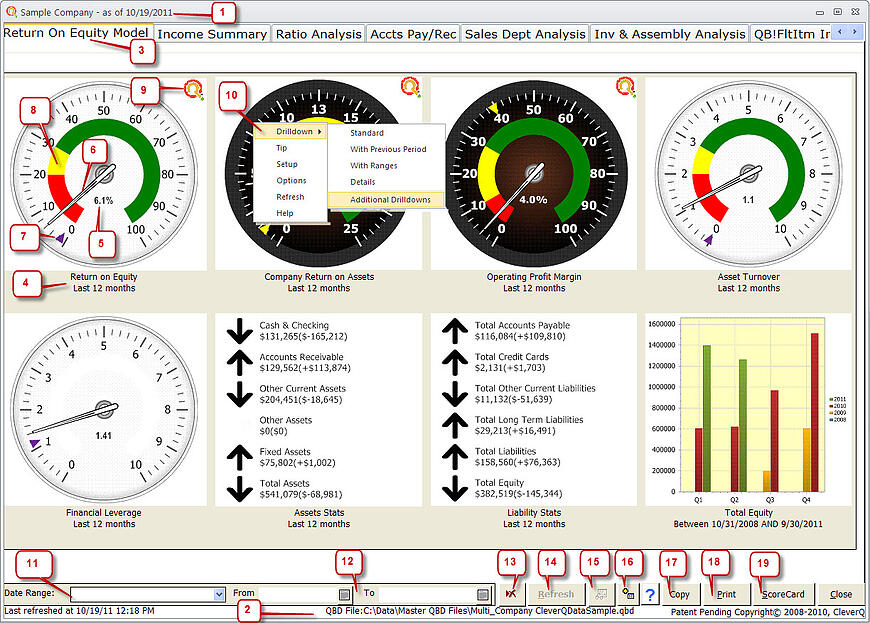The image size is (870, 623).
Task: Select Additional Drilldowns from the submenu
Action: [x=390, y=200]
